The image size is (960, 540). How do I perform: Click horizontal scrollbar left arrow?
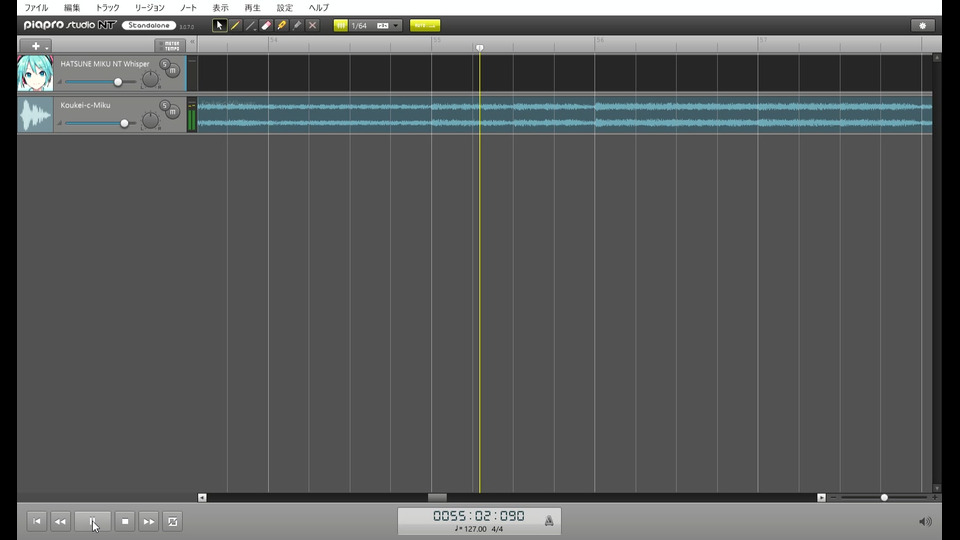point(202,498)
